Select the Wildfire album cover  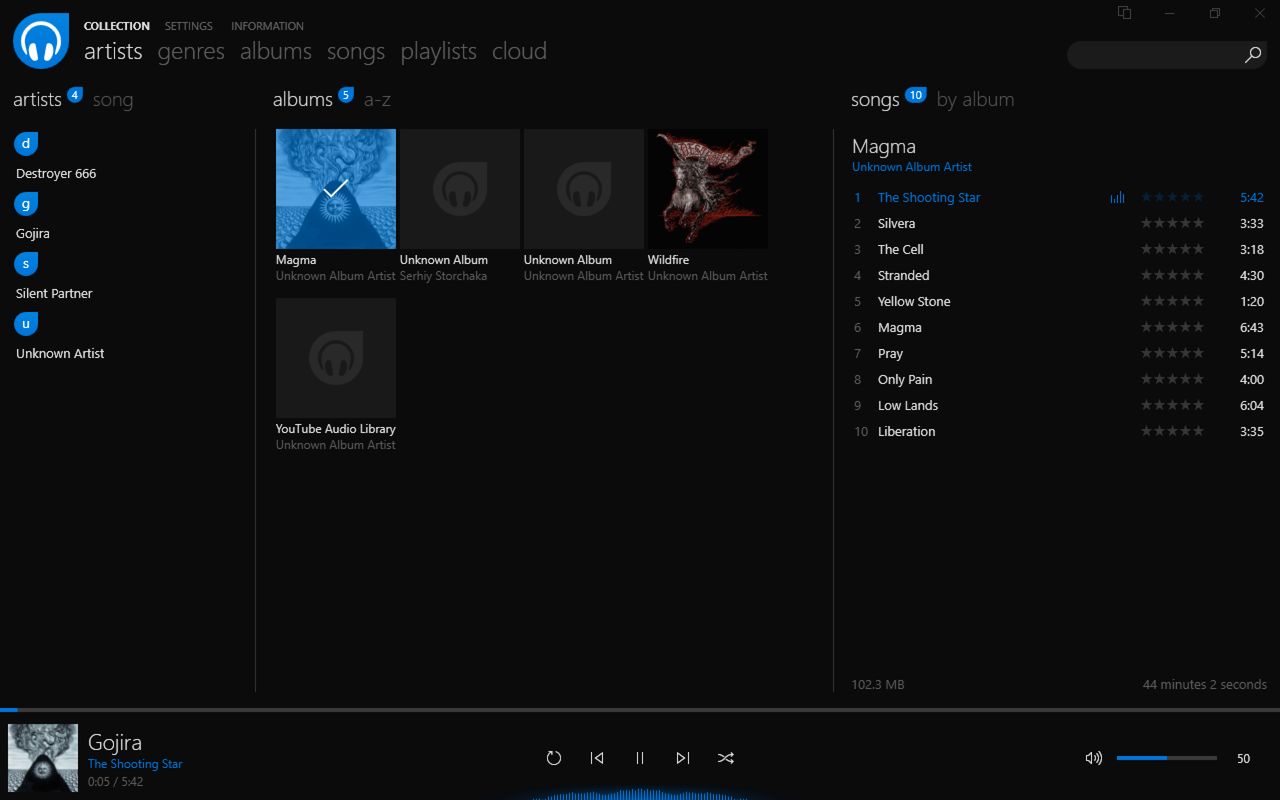tap(708, 189)
